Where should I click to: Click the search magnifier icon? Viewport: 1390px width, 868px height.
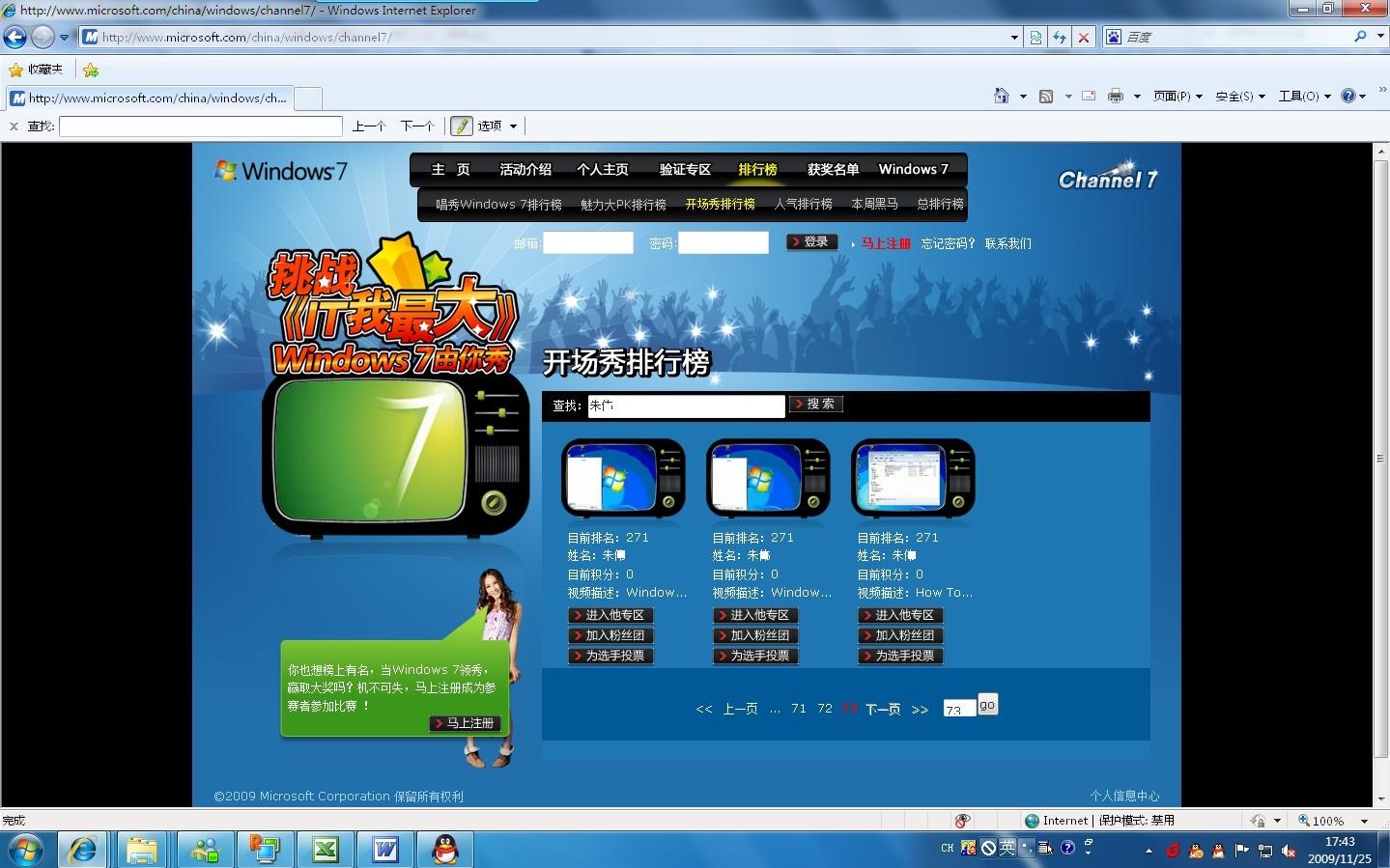1360,37
